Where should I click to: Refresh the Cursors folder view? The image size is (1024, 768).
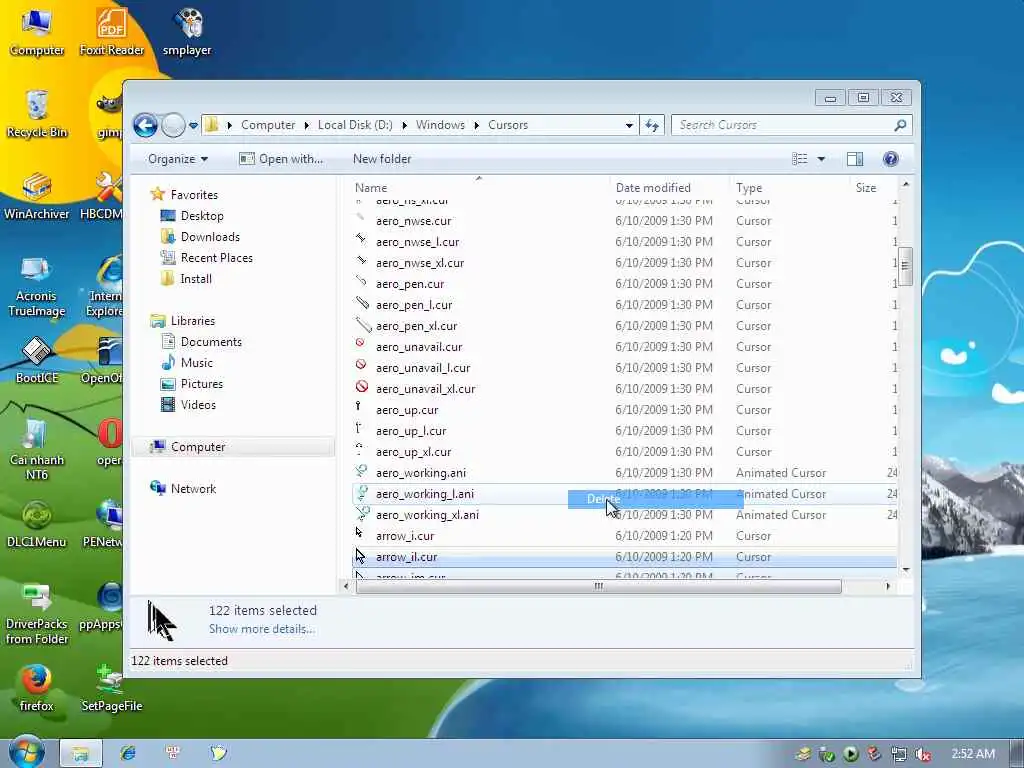pyautogui.click(x=652, y=125)
